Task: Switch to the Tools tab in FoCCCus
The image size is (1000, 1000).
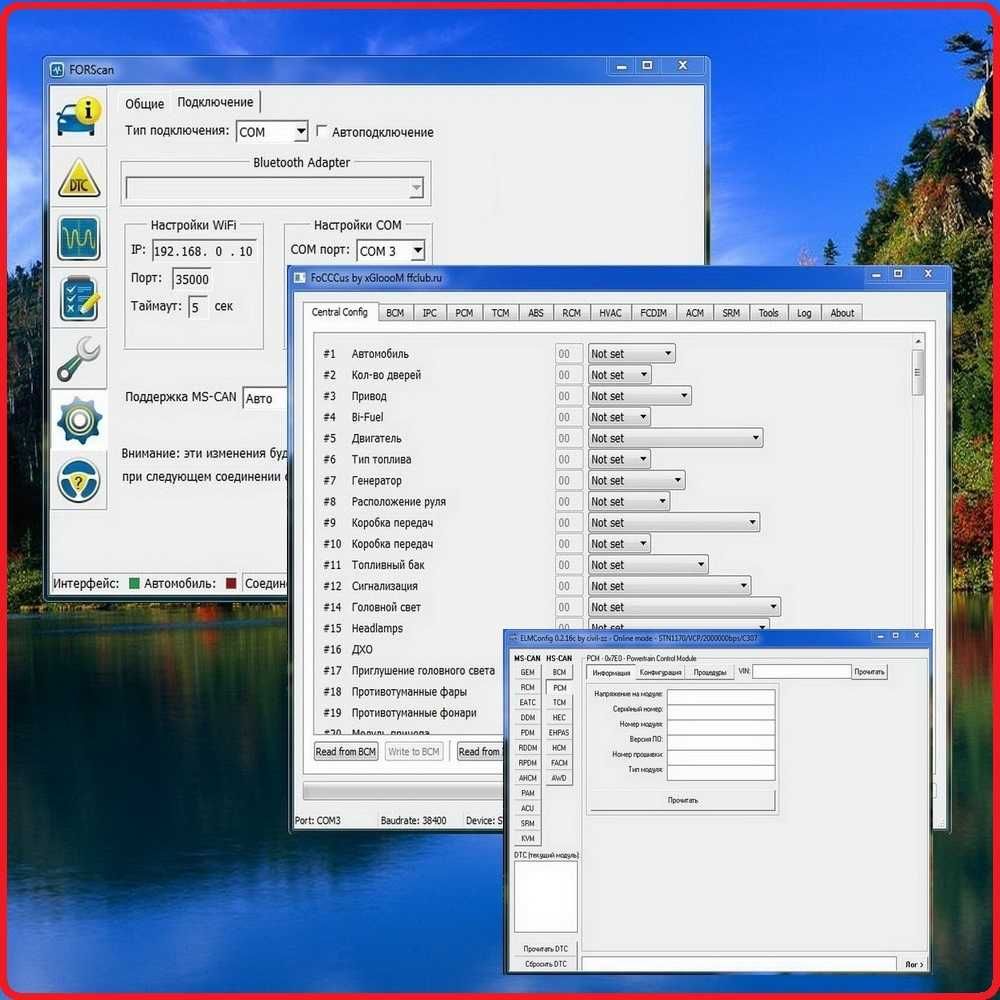Action: tap(768, 313)
